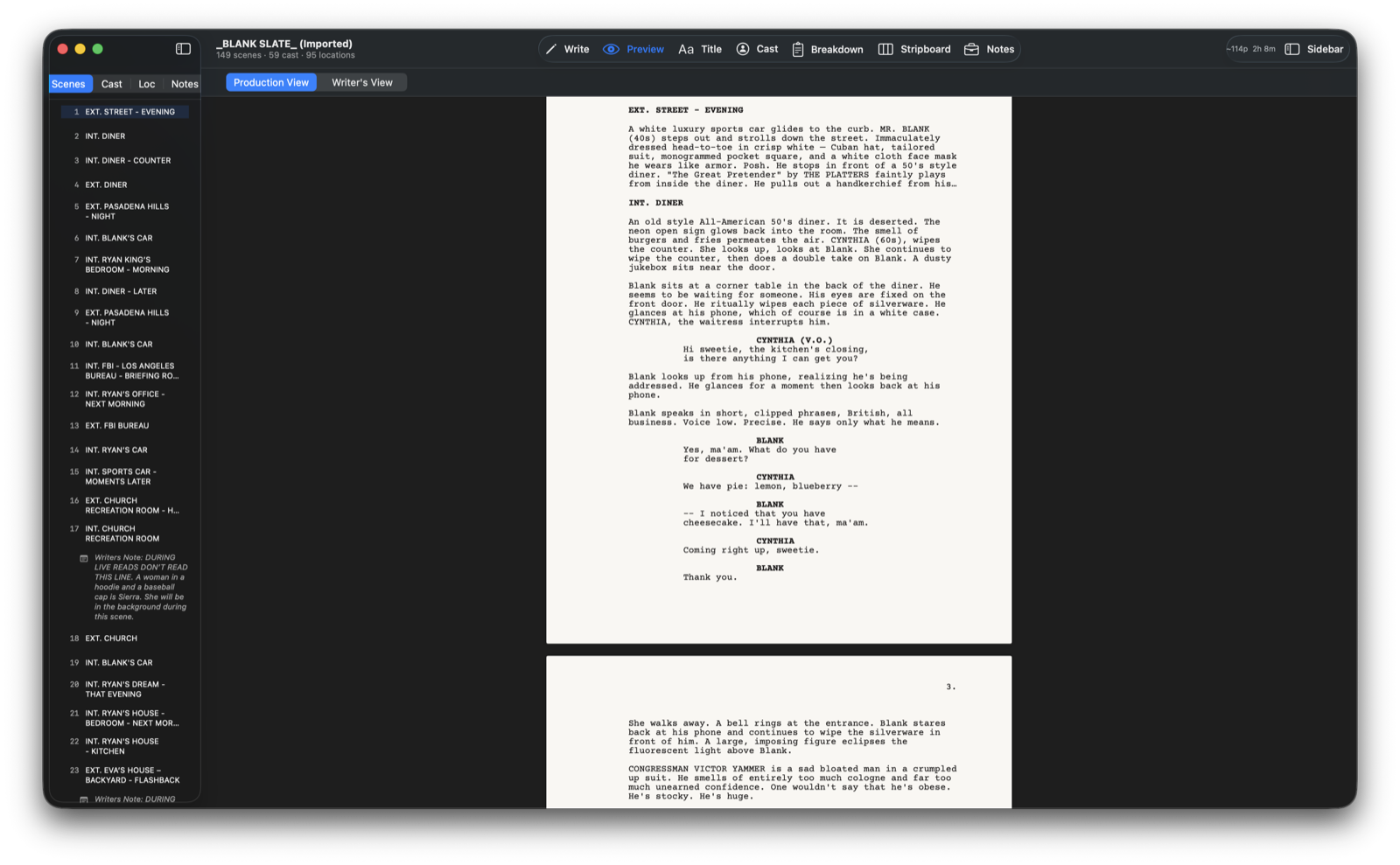Click the note icon under scene 23

(x=84, y=799)
